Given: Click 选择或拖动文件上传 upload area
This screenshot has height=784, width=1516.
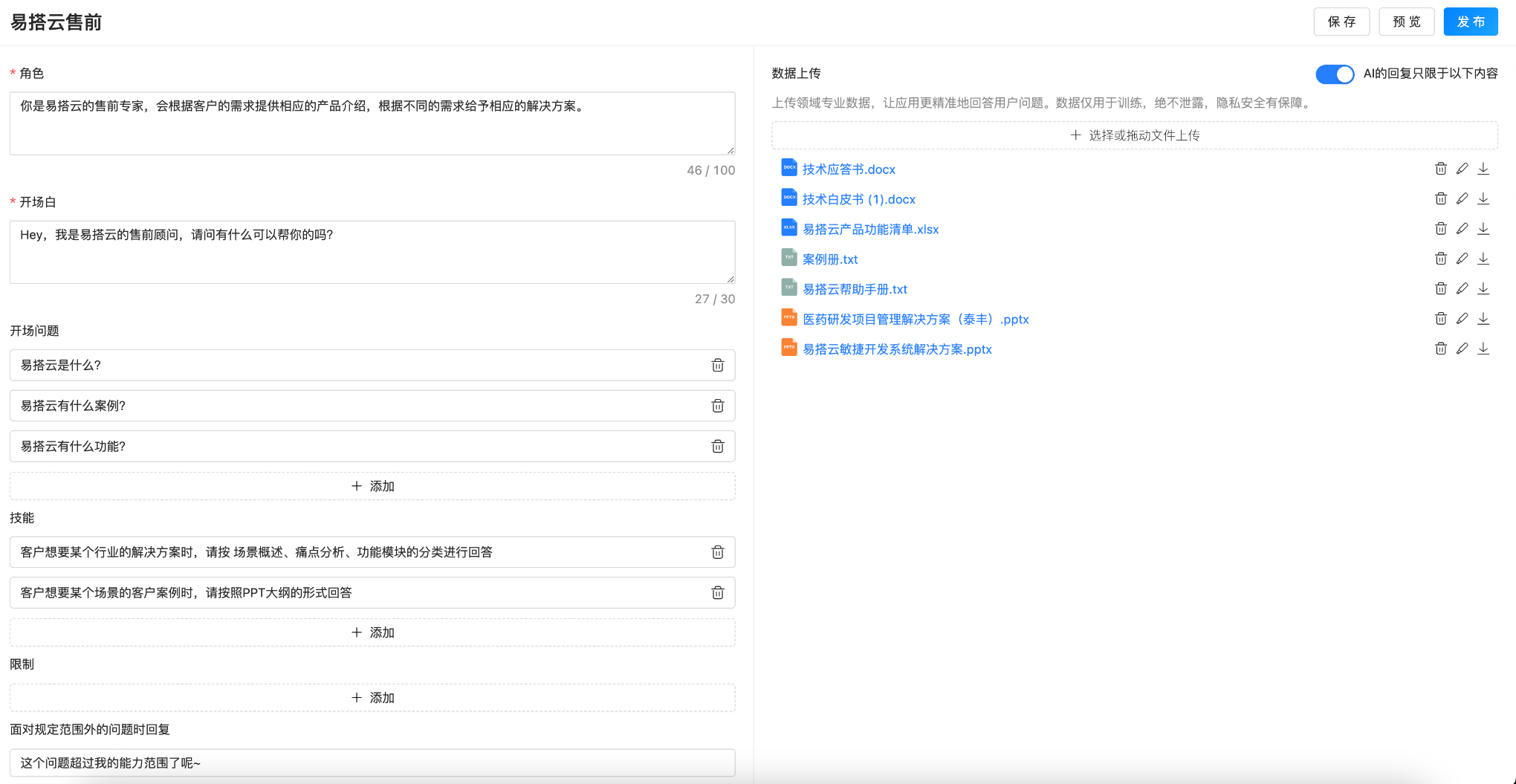Looking at the screenshot, I should click(1134, 135).
